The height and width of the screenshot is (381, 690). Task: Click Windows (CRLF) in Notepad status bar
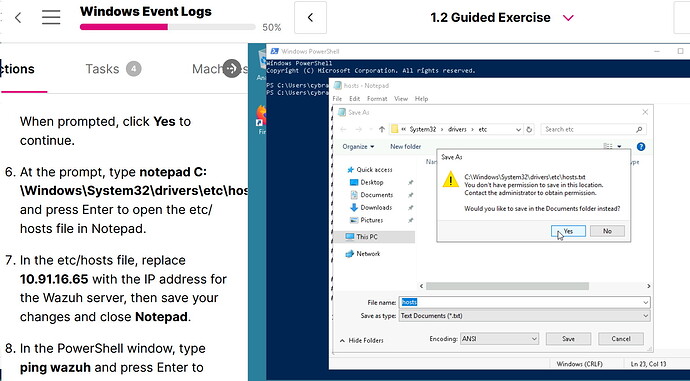(x=579, y=364)
